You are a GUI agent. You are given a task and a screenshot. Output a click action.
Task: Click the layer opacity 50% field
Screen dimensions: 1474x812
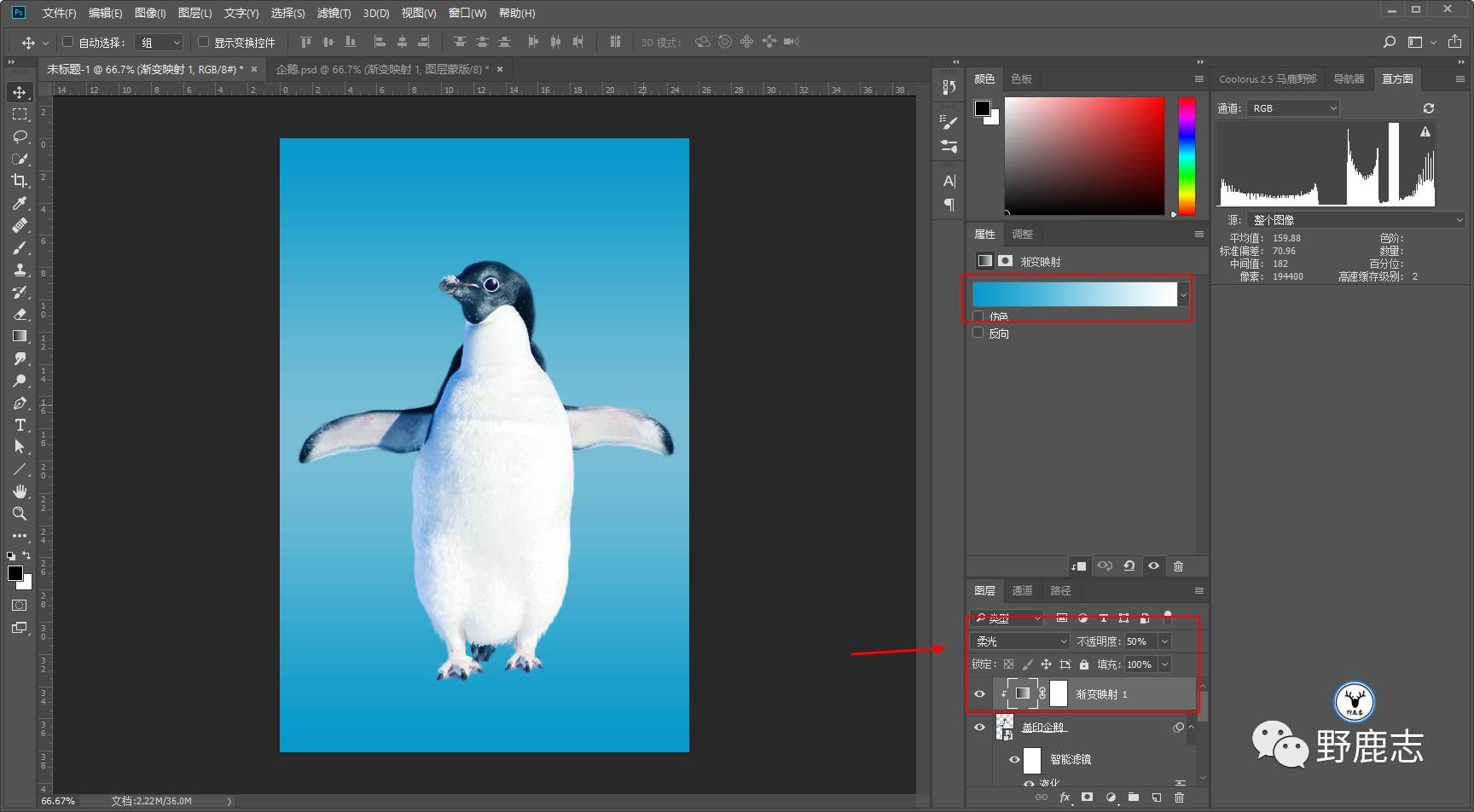(1139, 641)
